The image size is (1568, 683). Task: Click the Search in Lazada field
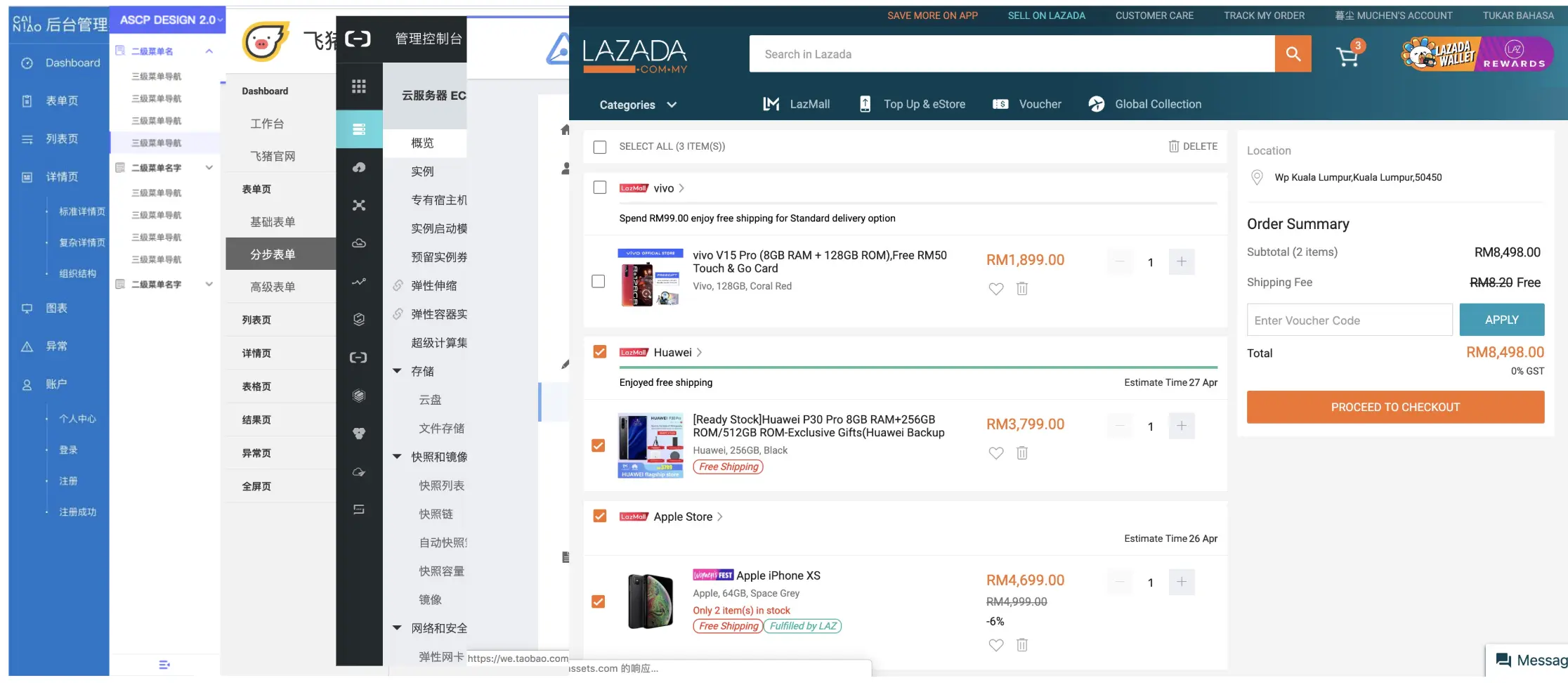(1012, 54)
